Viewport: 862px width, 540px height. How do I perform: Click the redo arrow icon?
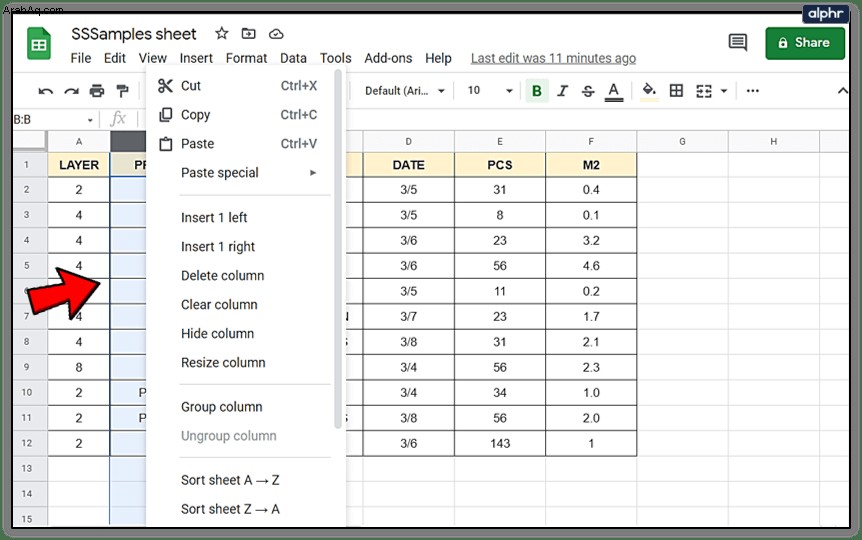[x=71, y=91]
